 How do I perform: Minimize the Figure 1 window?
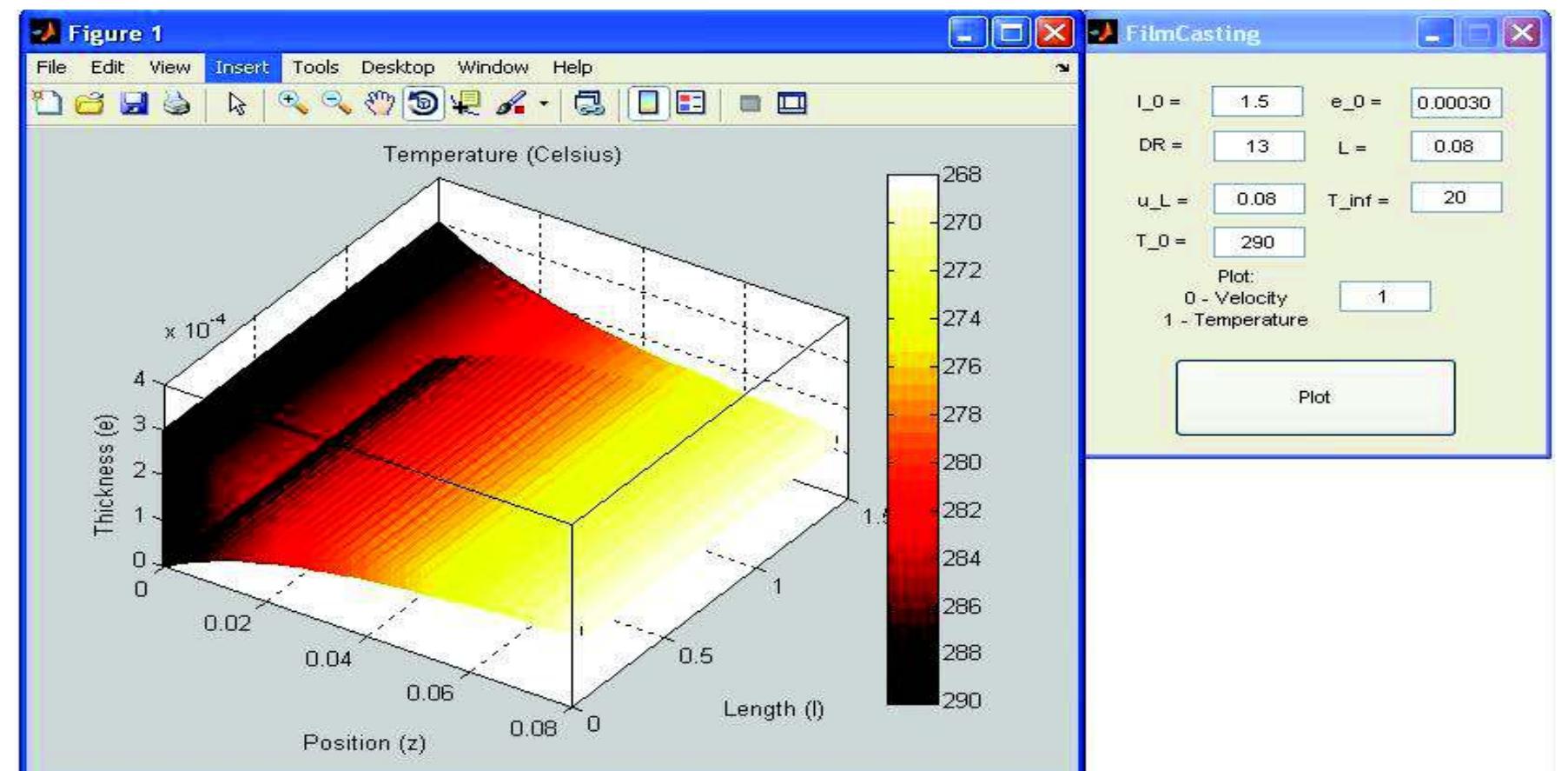pyautogui.click(x=967, y=33)
